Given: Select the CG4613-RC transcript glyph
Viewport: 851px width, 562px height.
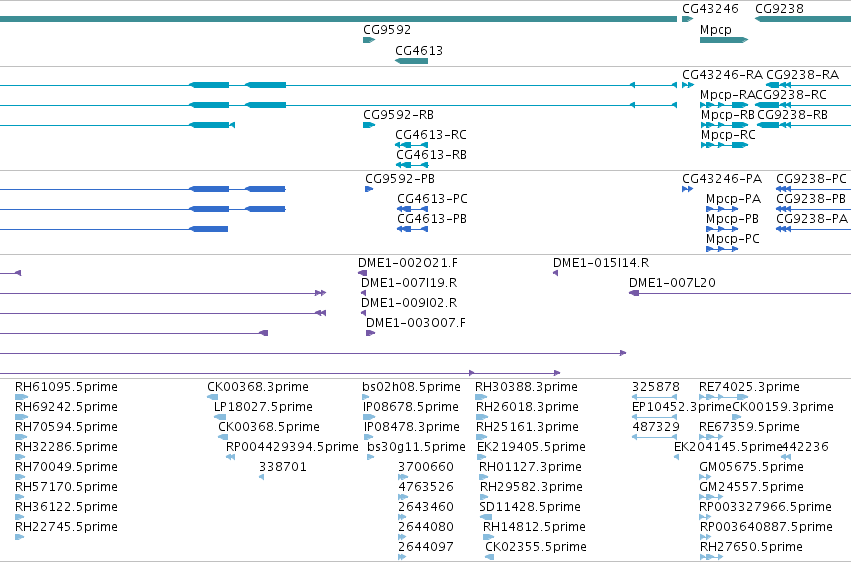Looking at the screenshot, I should click(x=411, y=145).
